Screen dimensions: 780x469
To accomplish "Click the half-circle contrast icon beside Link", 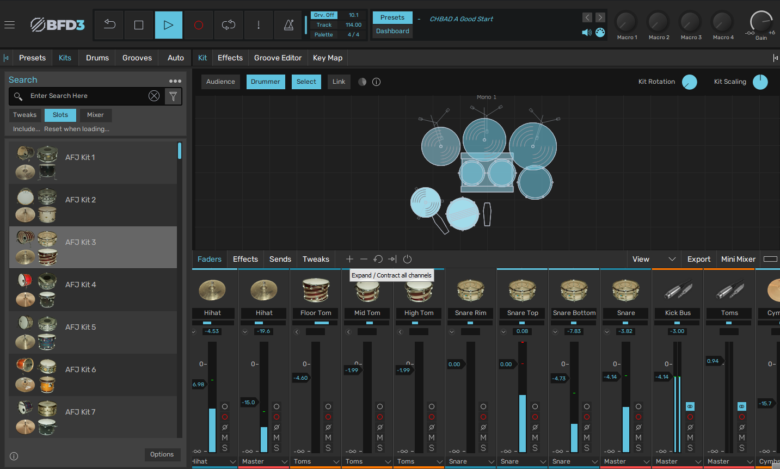I will click(362, 82).
